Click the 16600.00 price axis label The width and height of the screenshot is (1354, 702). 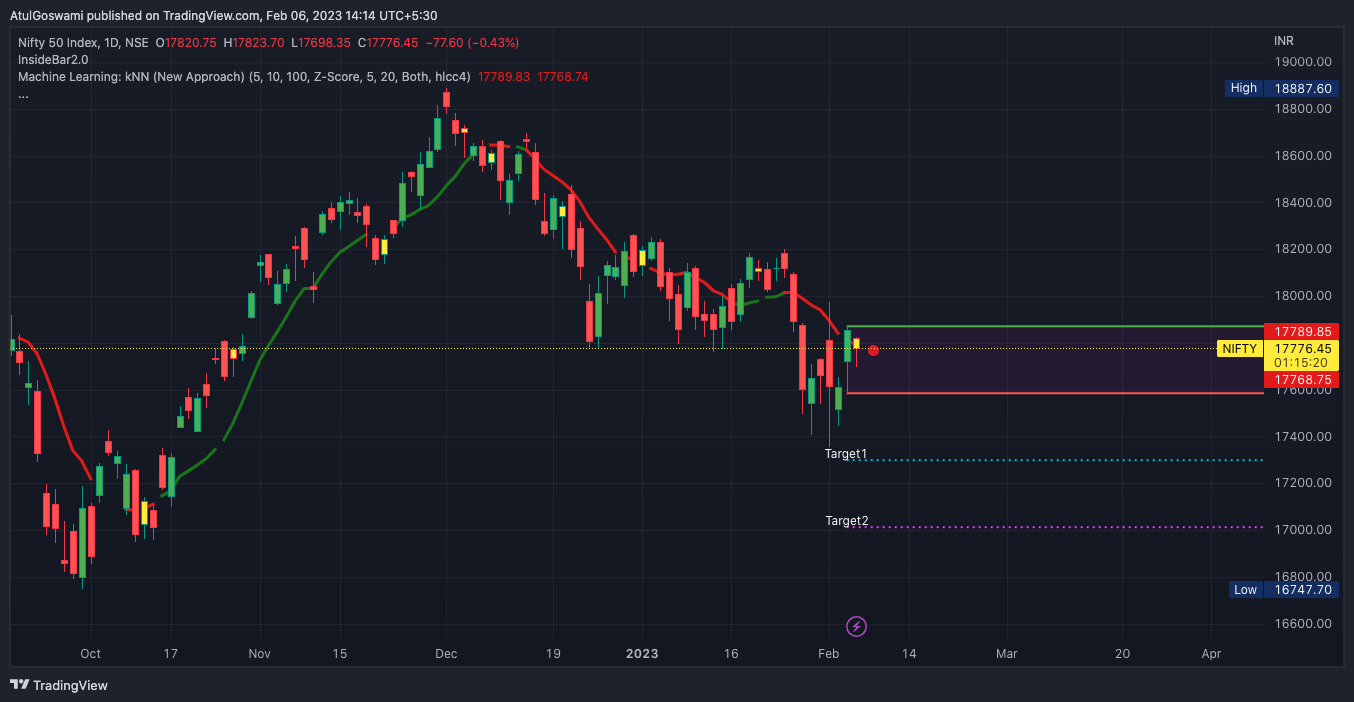click(1303, 624)
